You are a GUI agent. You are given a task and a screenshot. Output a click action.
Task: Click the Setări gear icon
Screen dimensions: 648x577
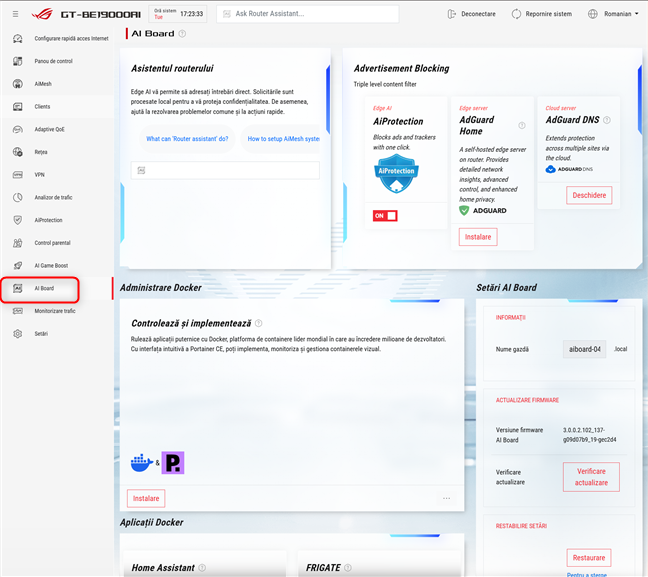(x=17, y=334)
